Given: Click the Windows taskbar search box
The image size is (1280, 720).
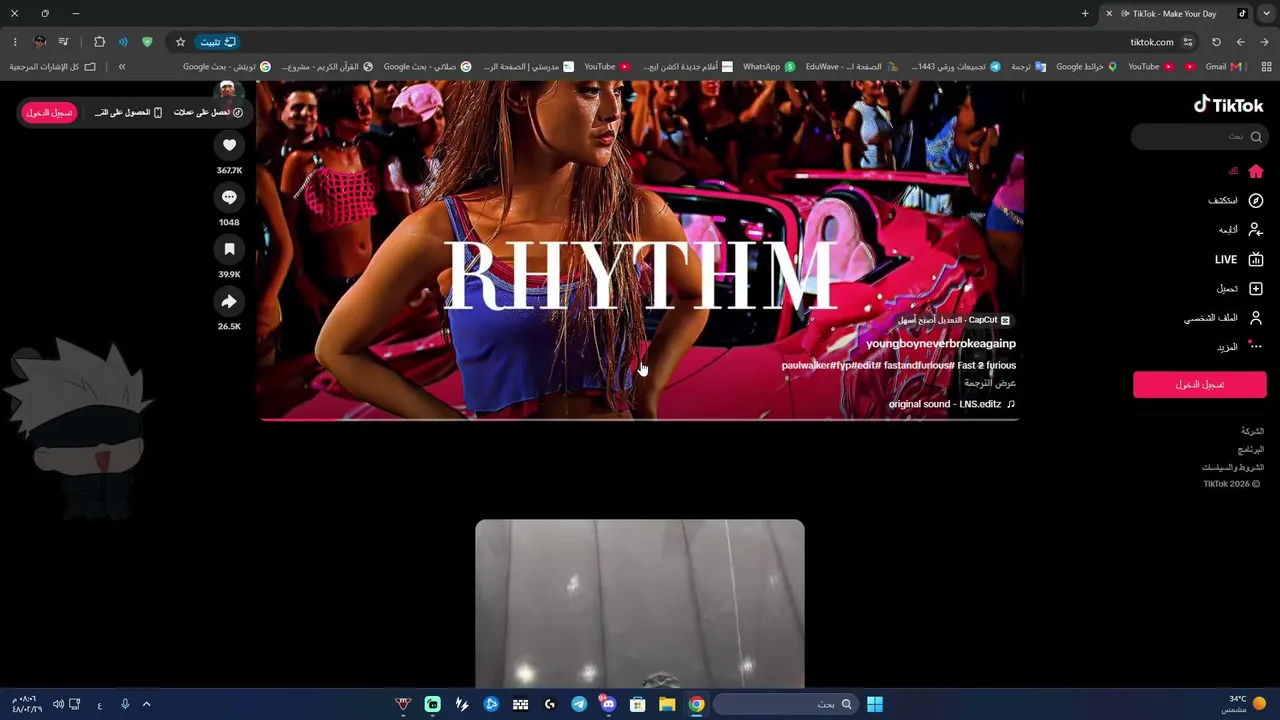Looking at the screenshot, I should tap(785, 704).
